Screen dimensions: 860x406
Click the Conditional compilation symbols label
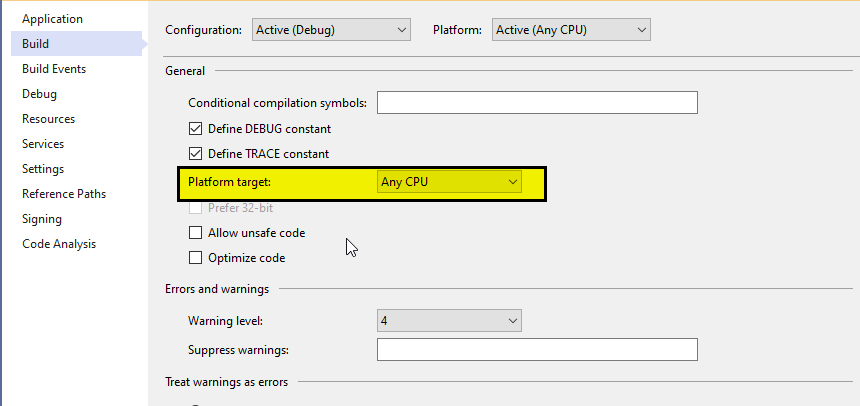point(278,103)
